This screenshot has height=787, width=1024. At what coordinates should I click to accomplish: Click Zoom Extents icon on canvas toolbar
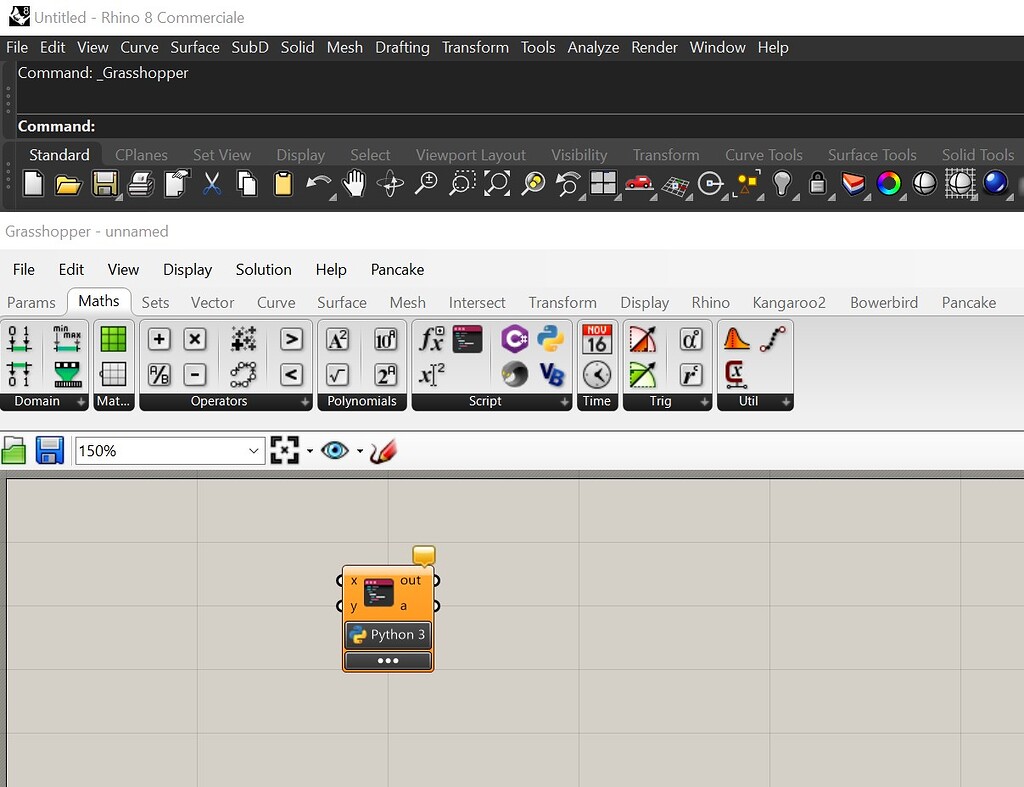tap(285, 450)
